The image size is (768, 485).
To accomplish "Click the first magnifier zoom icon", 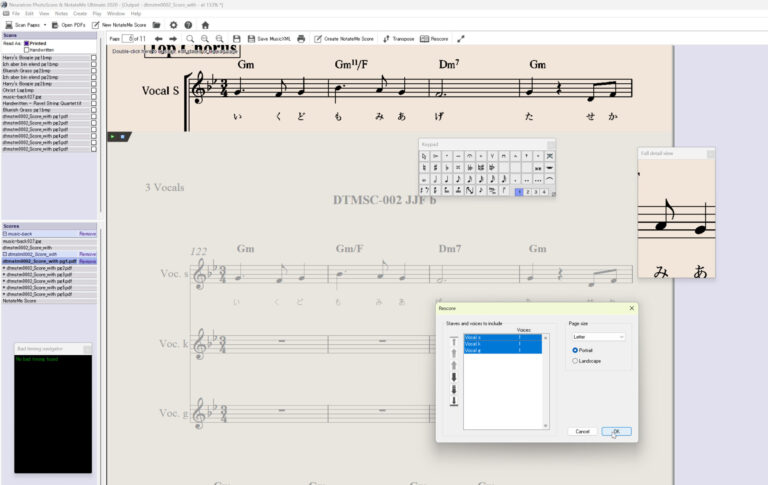I will tap(190, 39).
